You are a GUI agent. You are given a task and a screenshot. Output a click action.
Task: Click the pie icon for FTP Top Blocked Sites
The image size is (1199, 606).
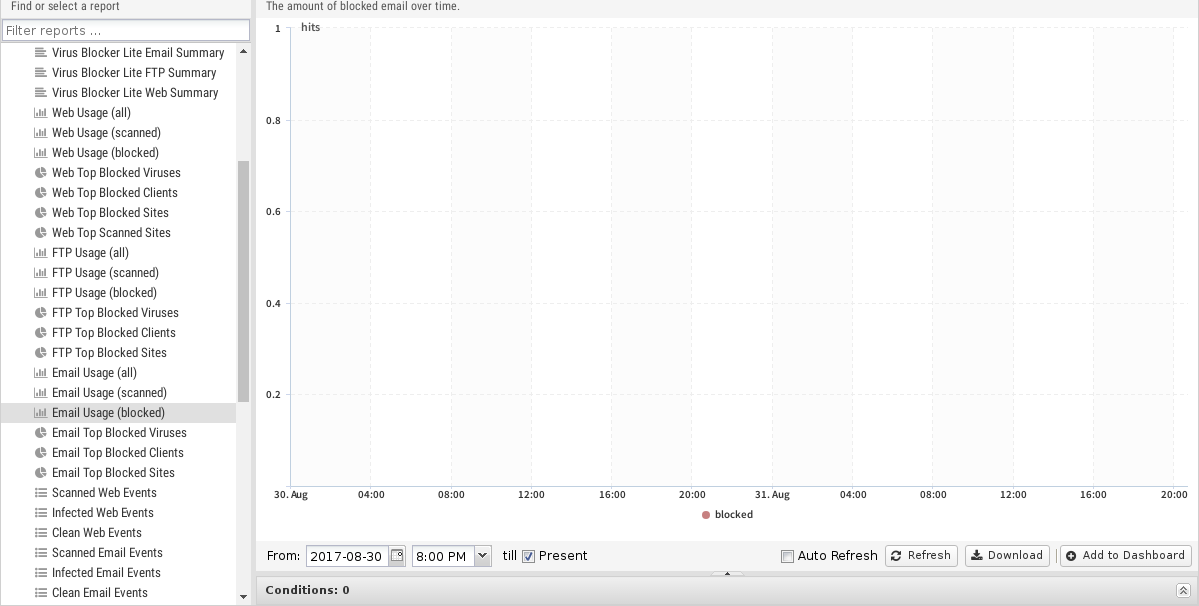41,352
